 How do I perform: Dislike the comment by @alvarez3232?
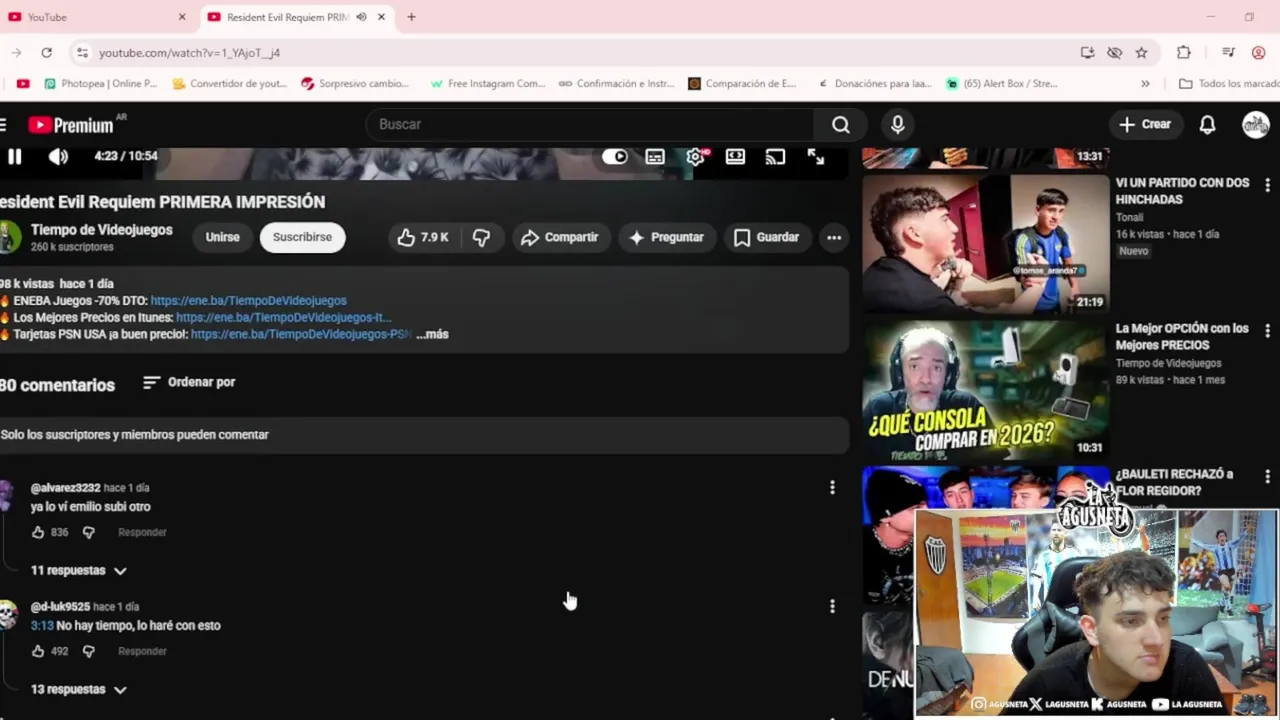[x=88, y=532]
